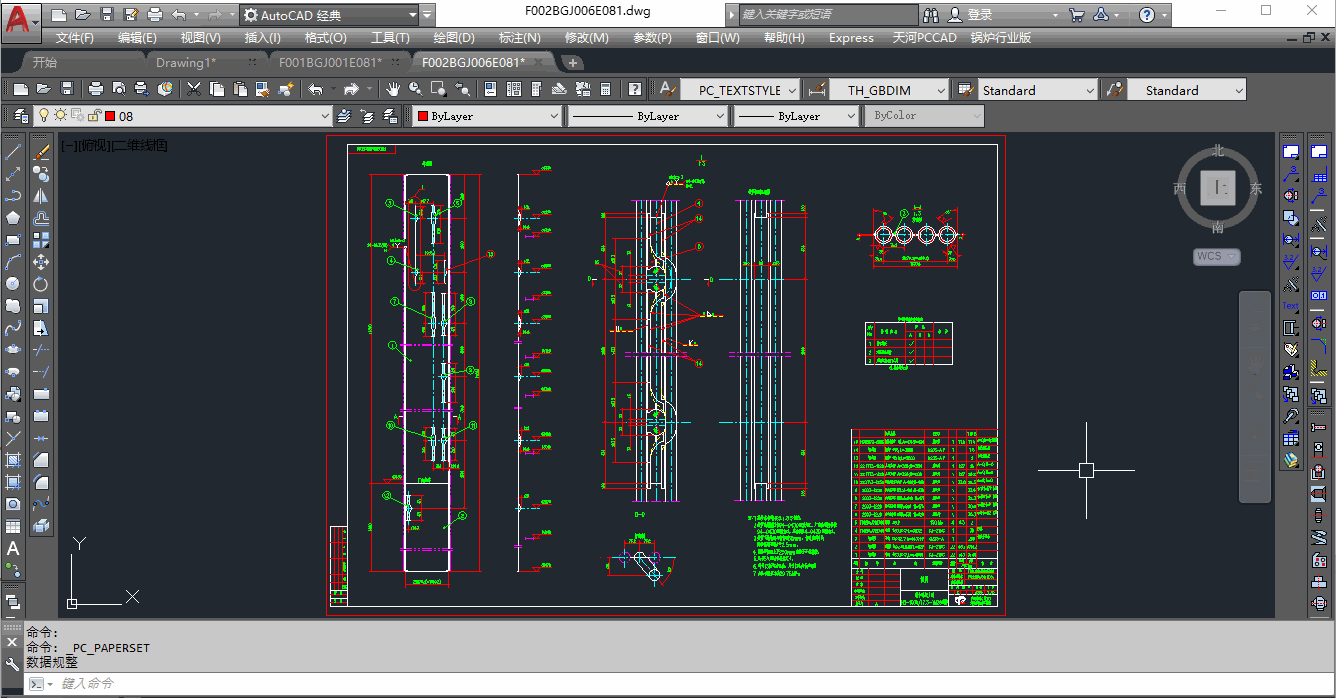
Task: Click the keyword search box in title bar
Action: point(828,15)
